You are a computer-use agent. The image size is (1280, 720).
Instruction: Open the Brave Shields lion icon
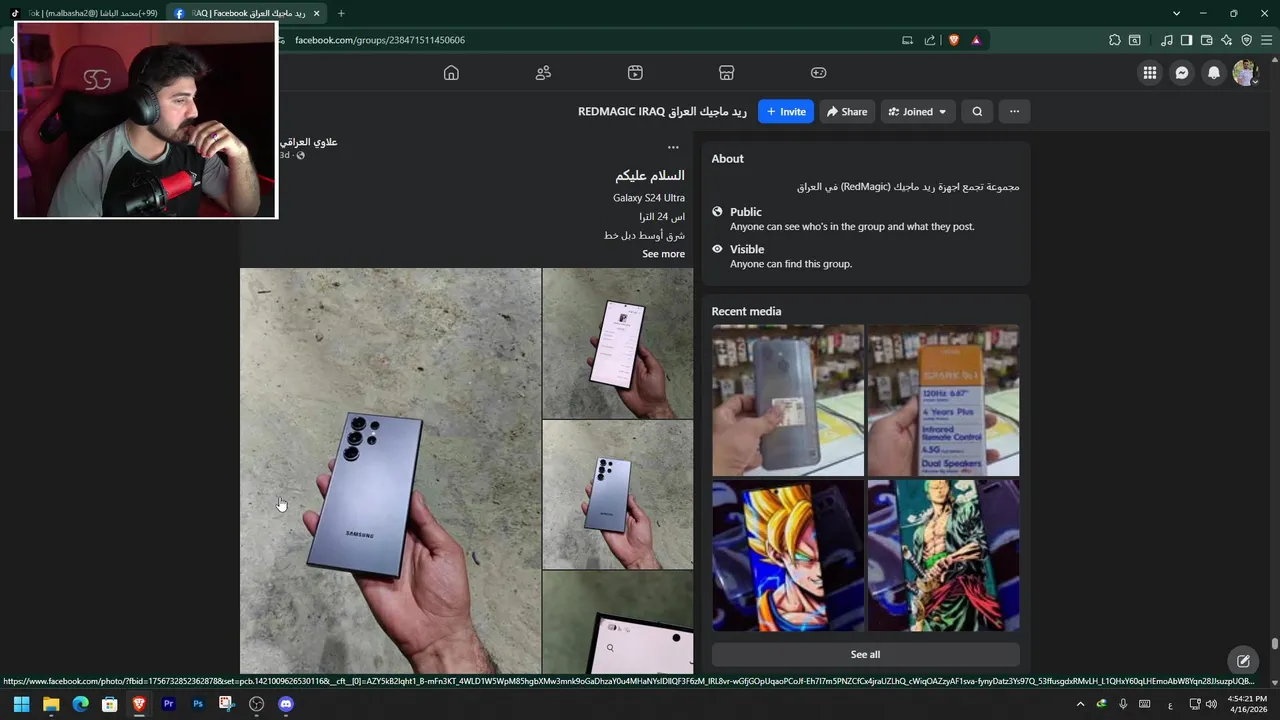pos(953,40)
